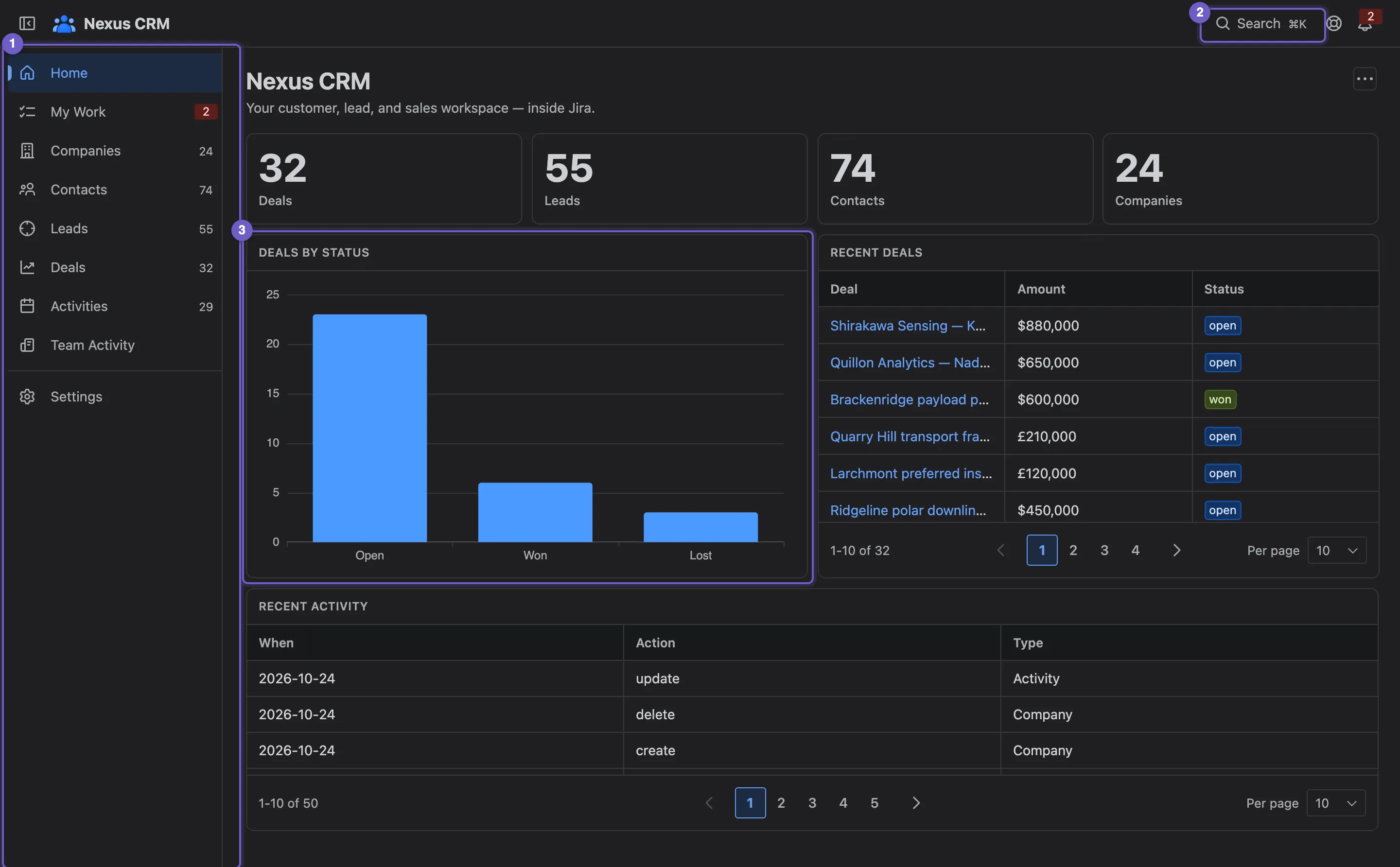1400x867 pixels.
Task: Click the Status column header
Action: pos(1285,289)
